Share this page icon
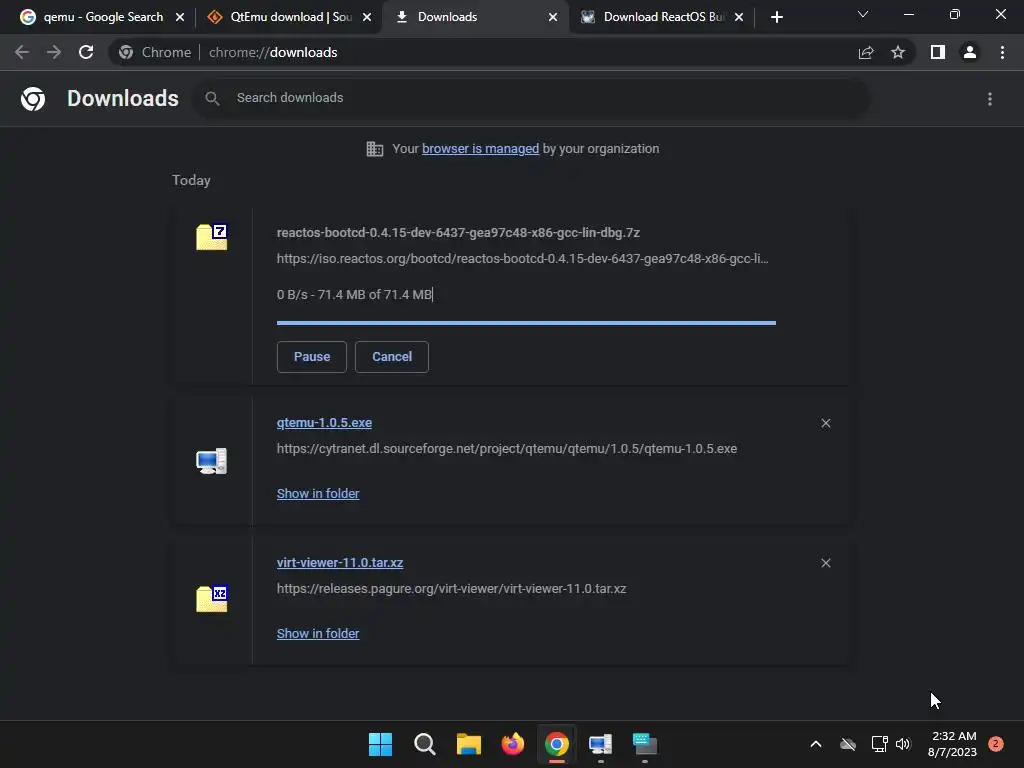 tap(866, 52)
